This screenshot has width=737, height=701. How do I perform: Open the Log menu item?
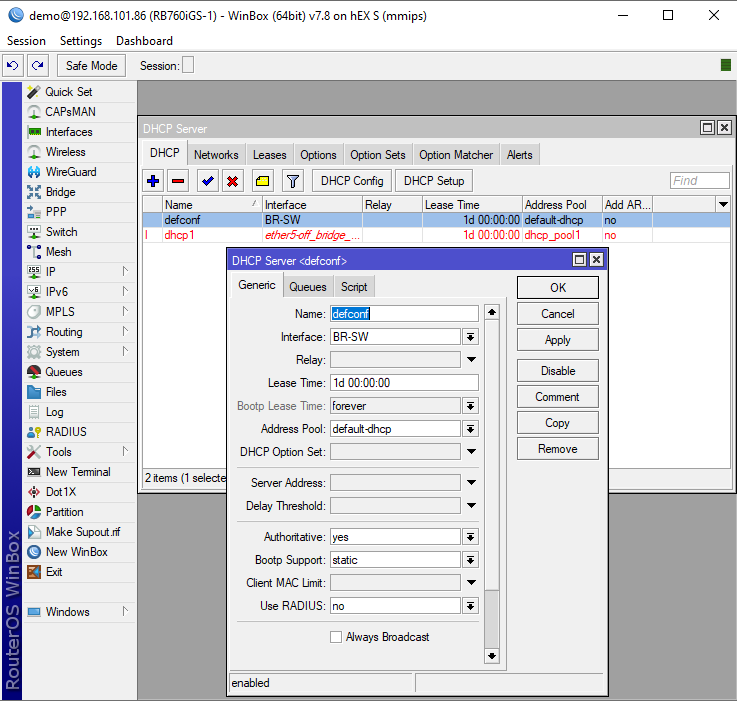coord(79,412)
